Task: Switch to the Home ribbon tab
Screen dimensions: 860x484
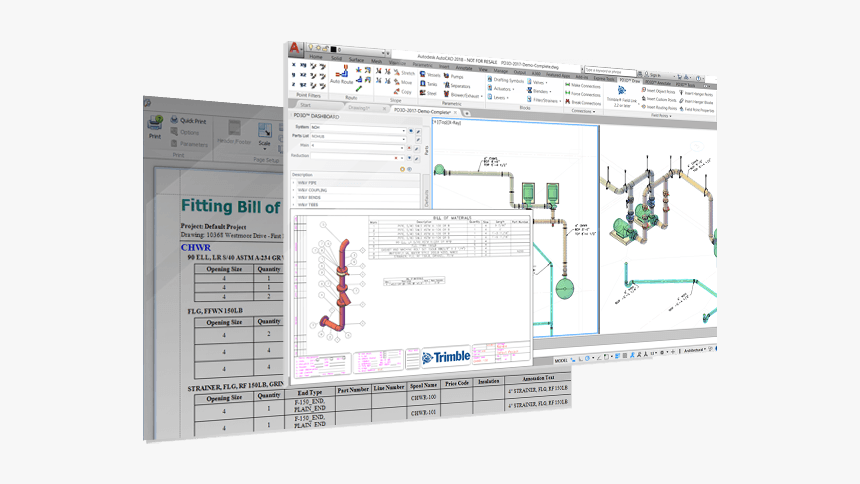Action: (316, 57)
